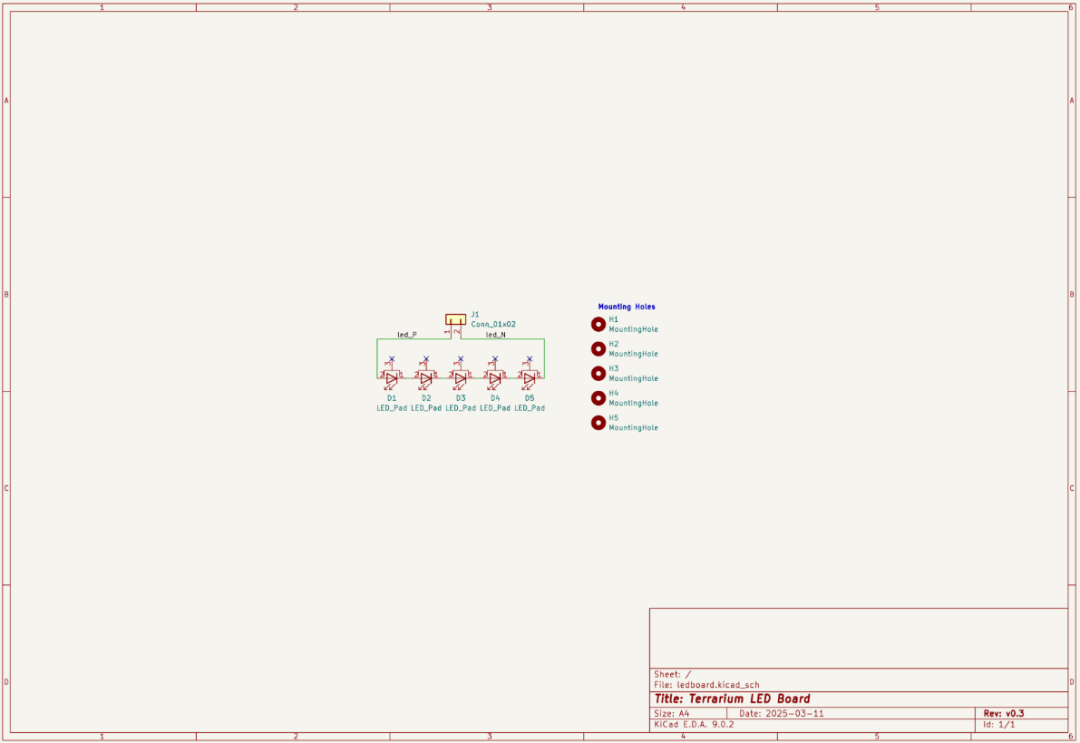Select the D5 LED symbol

click(x=529, y=378)
